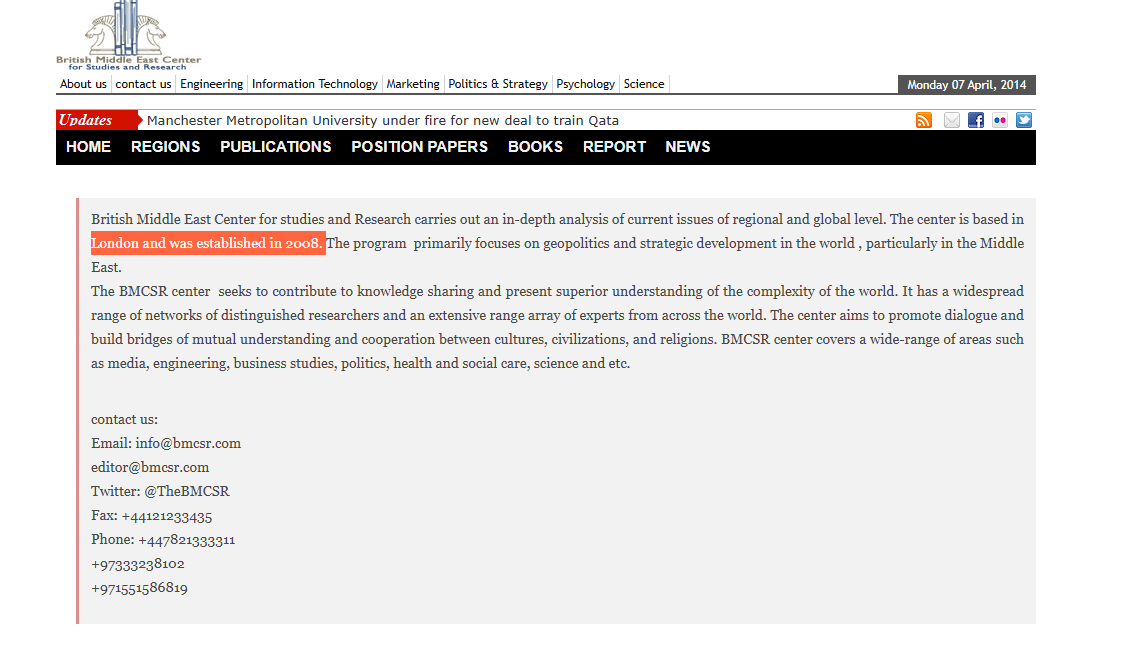The image size is (1128, 648).
Task: Click the number +97333238102
Action: click(x=138, y=564)
